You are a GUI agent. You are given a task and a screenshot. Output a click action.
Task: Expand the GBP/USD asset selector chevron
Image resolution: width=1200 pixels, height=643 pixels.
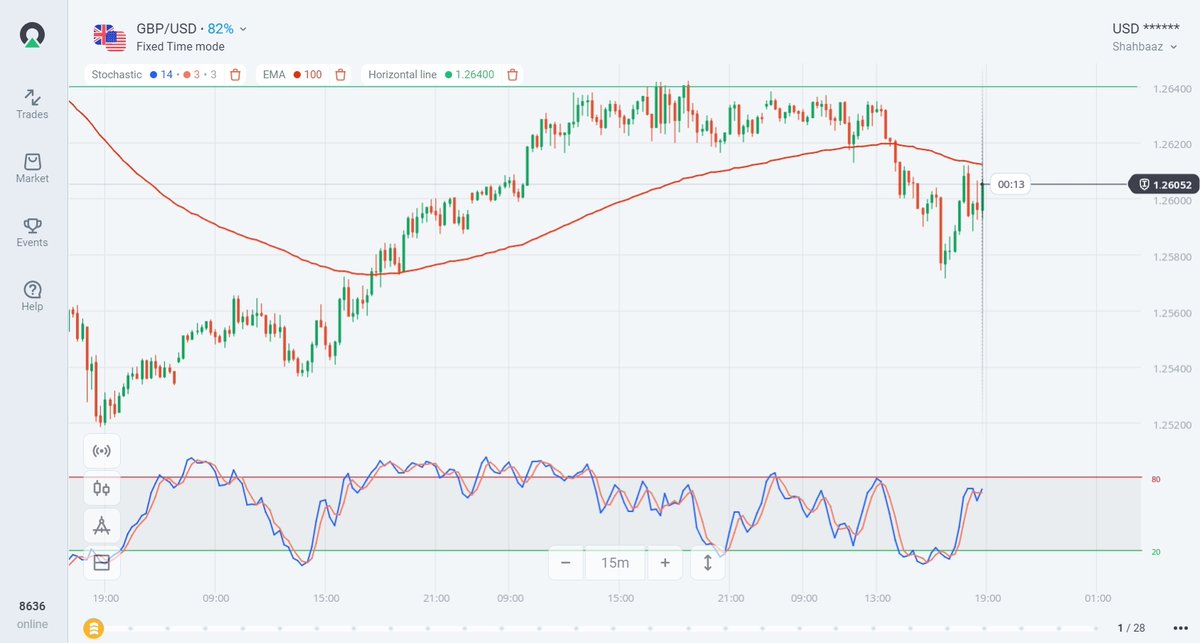(x=244, y=29)
